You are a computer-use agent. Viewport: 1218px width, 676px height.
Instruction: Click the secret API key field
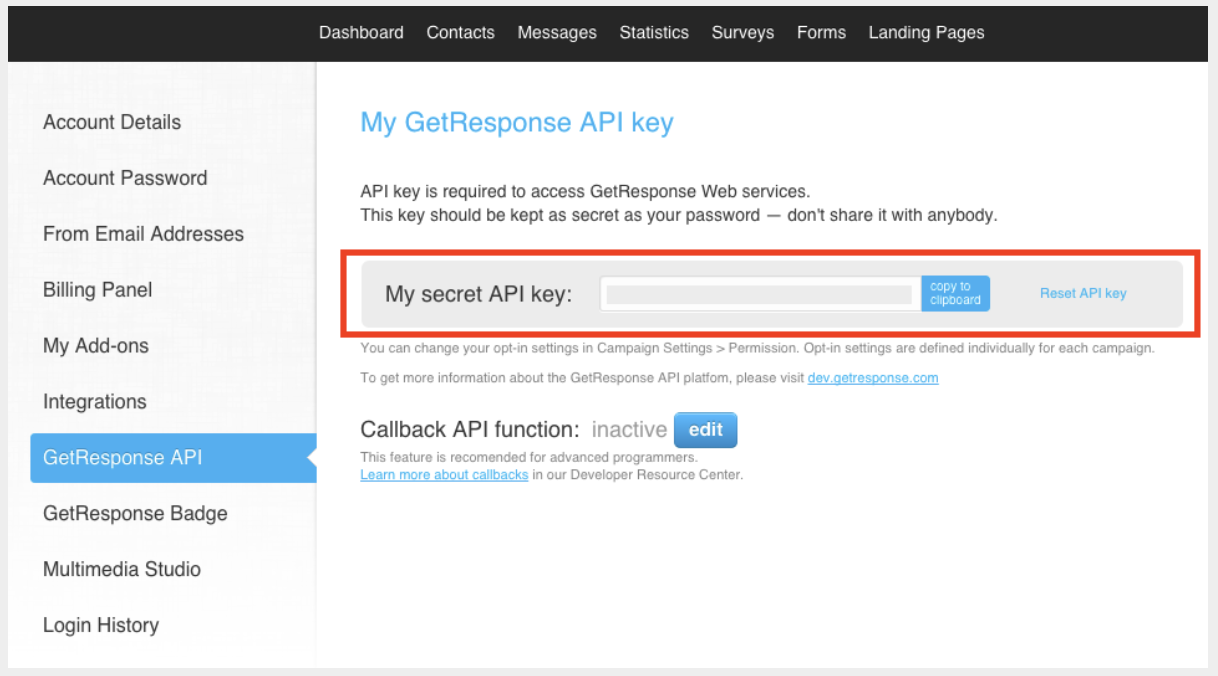pyautogui.click(x=760, y=294)
